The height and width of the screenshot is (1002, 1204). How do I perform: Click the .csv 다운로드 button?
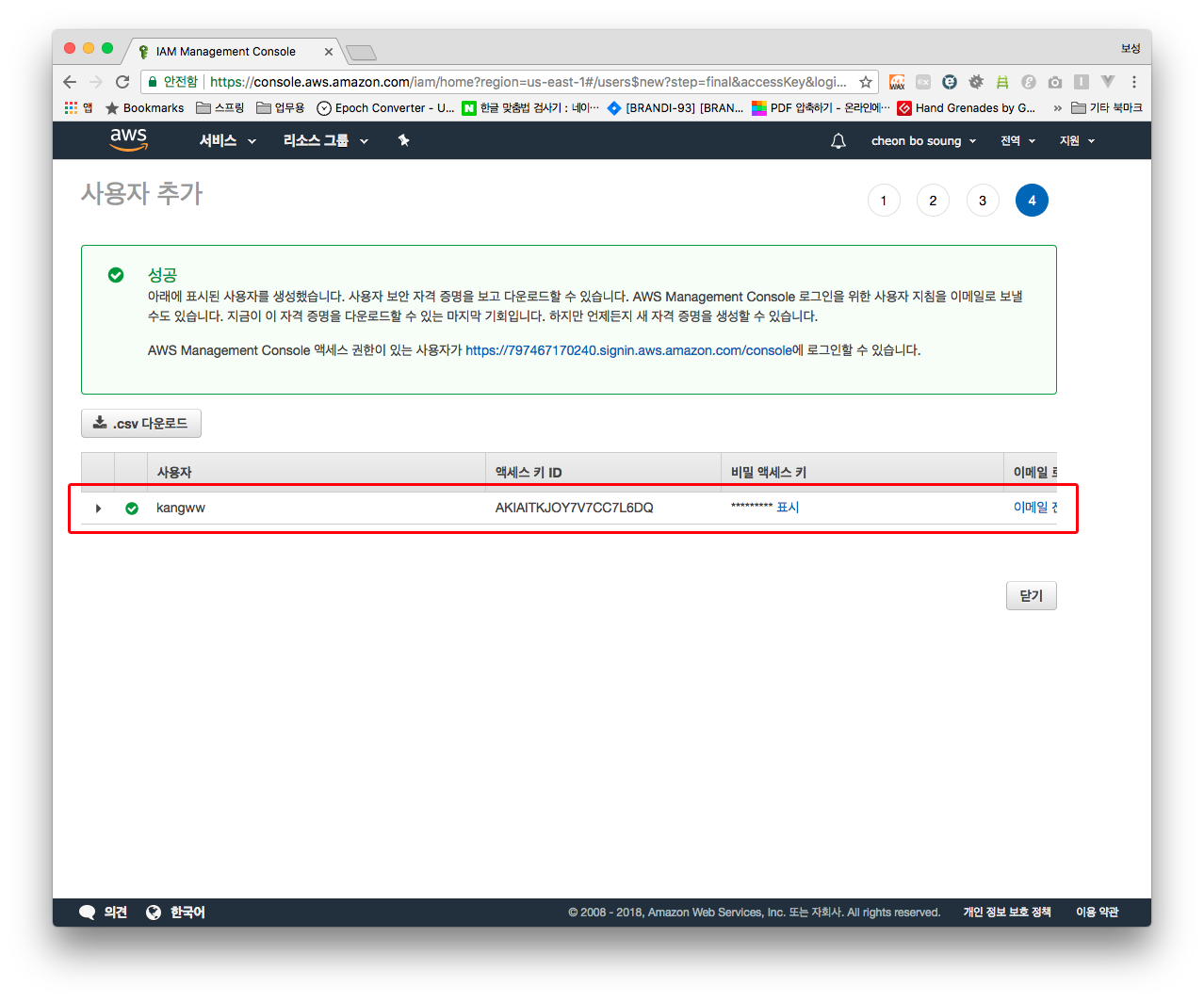pos(141,424)
